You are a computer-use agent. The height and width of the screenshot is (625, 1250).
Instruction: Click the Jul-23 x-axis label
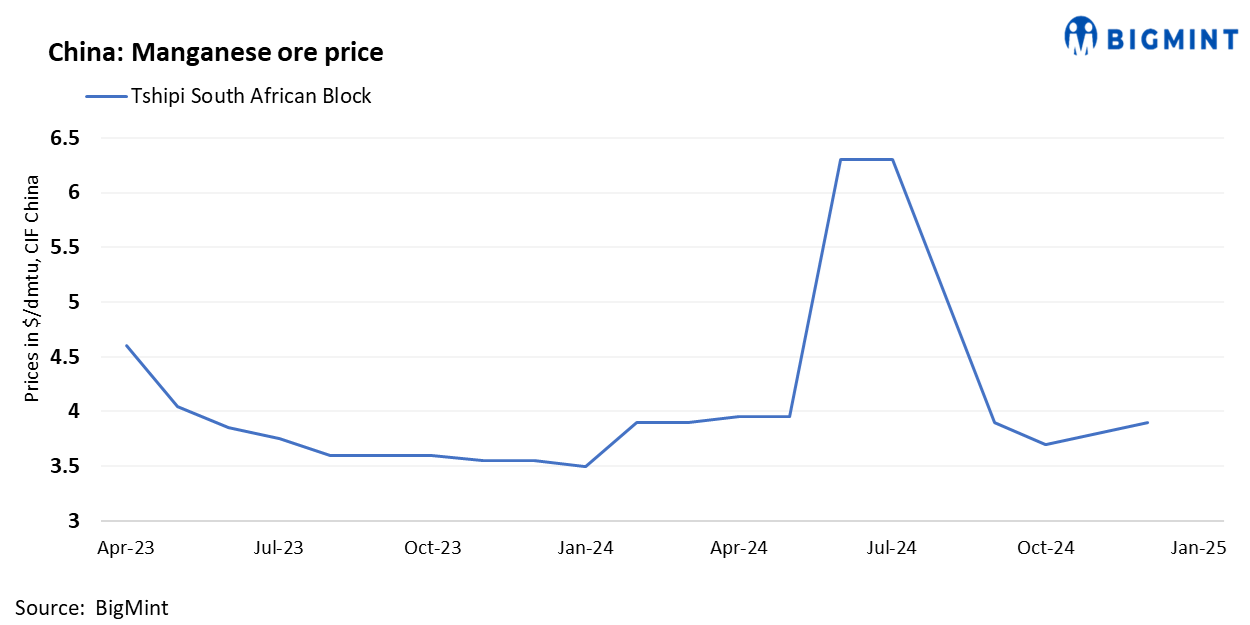(x=279, y=548)
